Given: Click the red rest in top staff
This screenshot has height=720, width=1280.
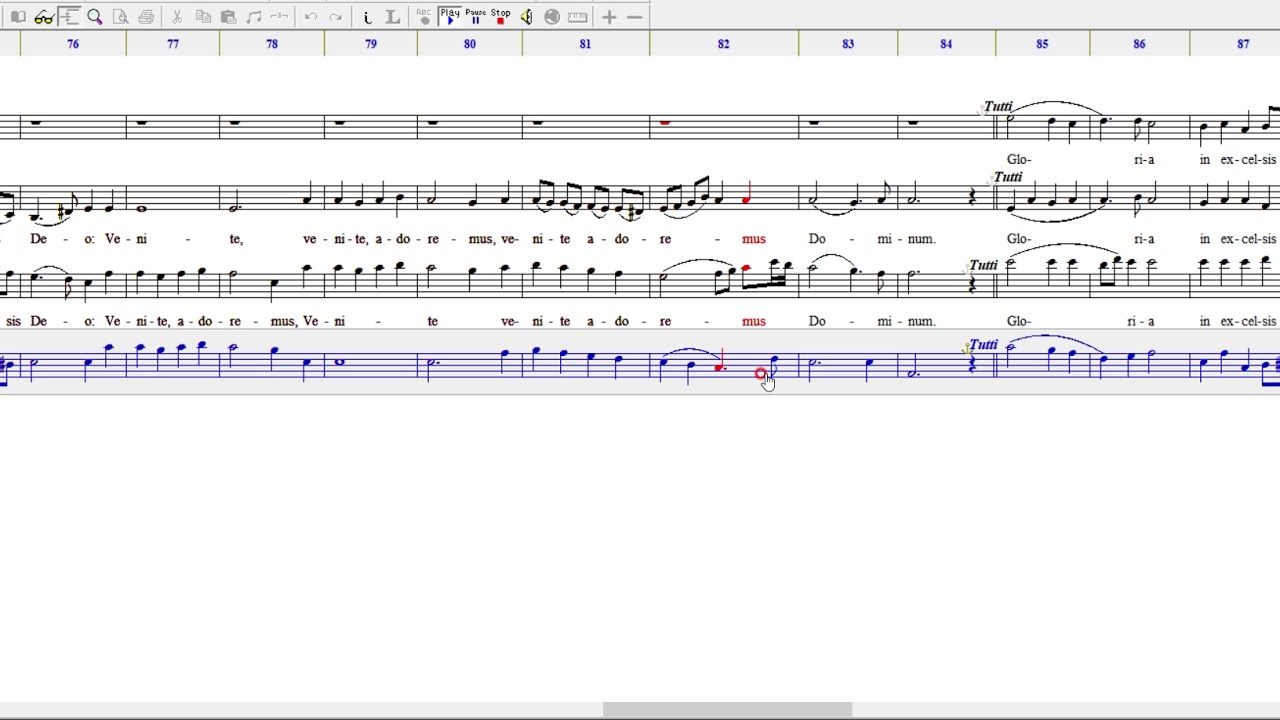Looking at the screenshot, I should [664, 122].
